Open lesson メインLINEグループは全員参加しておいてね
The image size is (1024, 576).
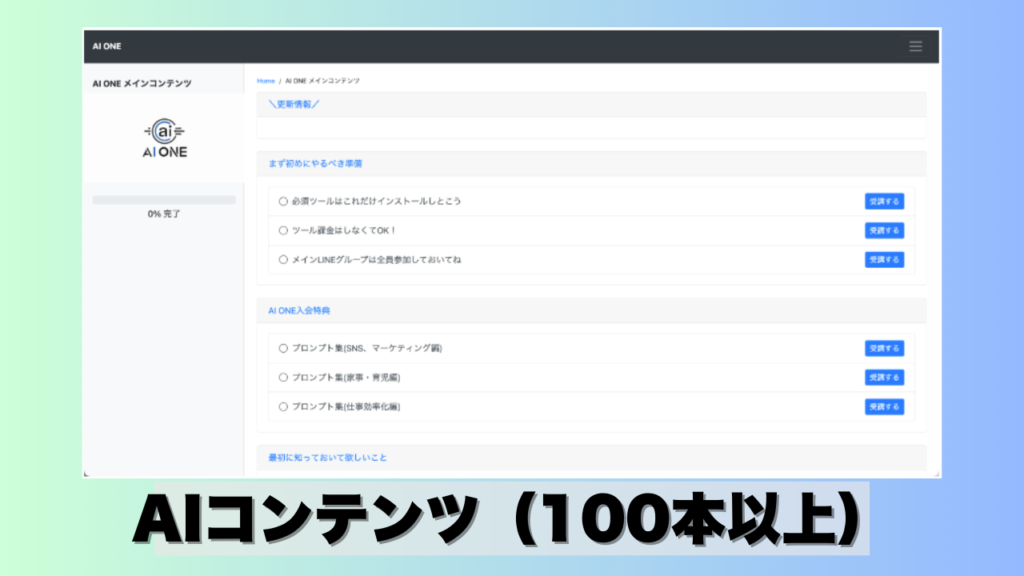[376, 260]
